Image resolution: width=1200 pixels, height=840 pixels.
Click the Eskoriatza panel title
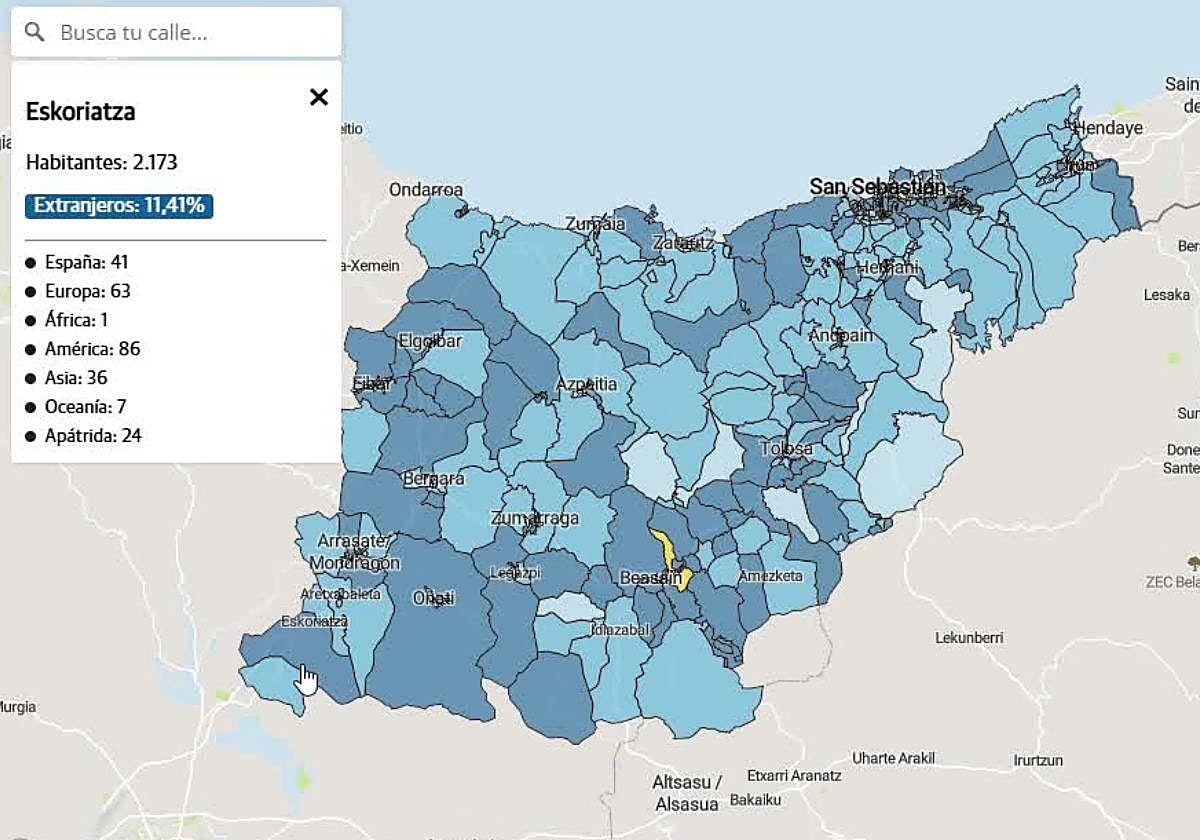click(x=80, y=112)
